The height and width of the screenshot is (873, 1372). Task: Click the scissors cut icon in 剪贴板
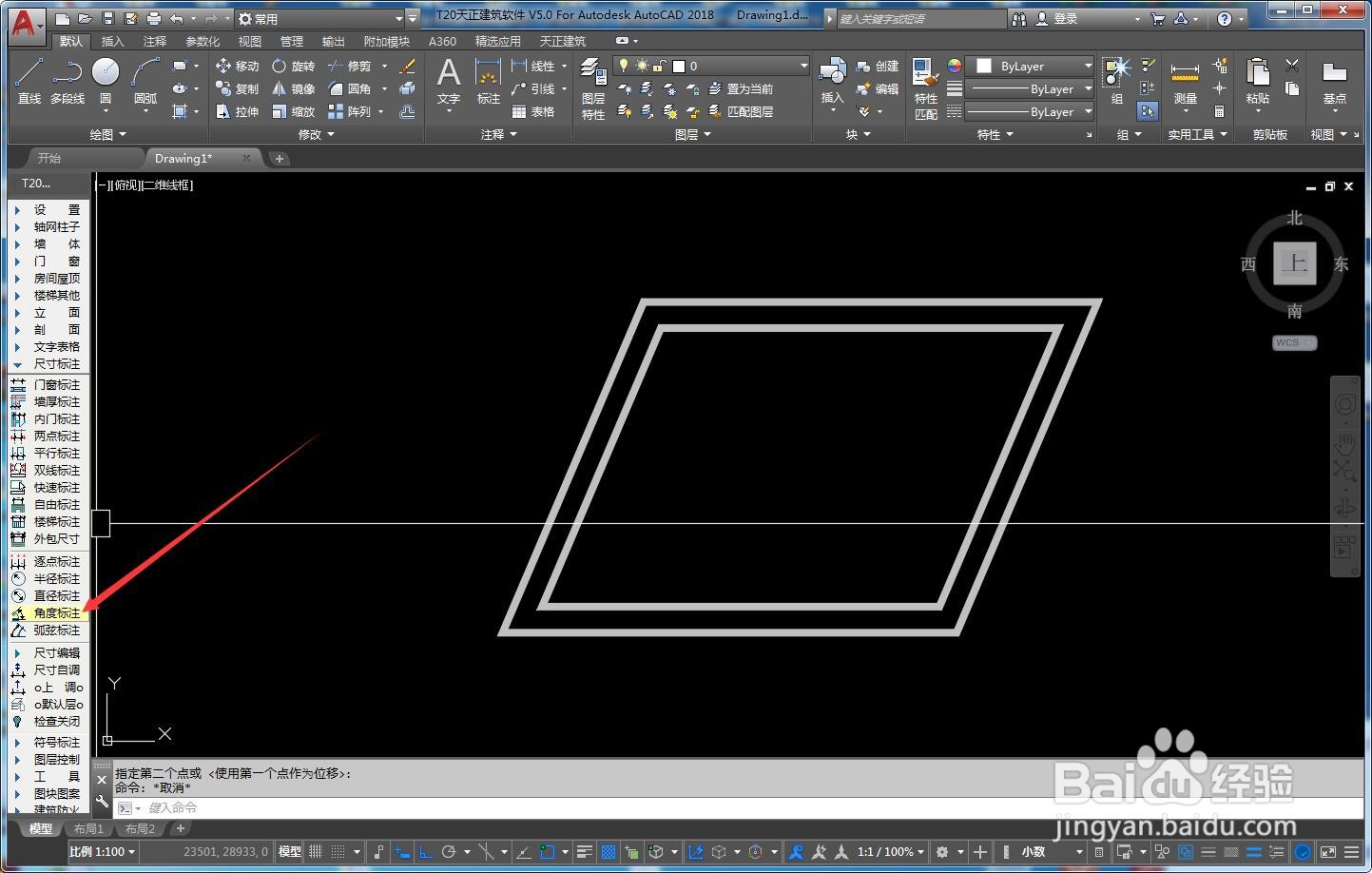(1291, 66)
